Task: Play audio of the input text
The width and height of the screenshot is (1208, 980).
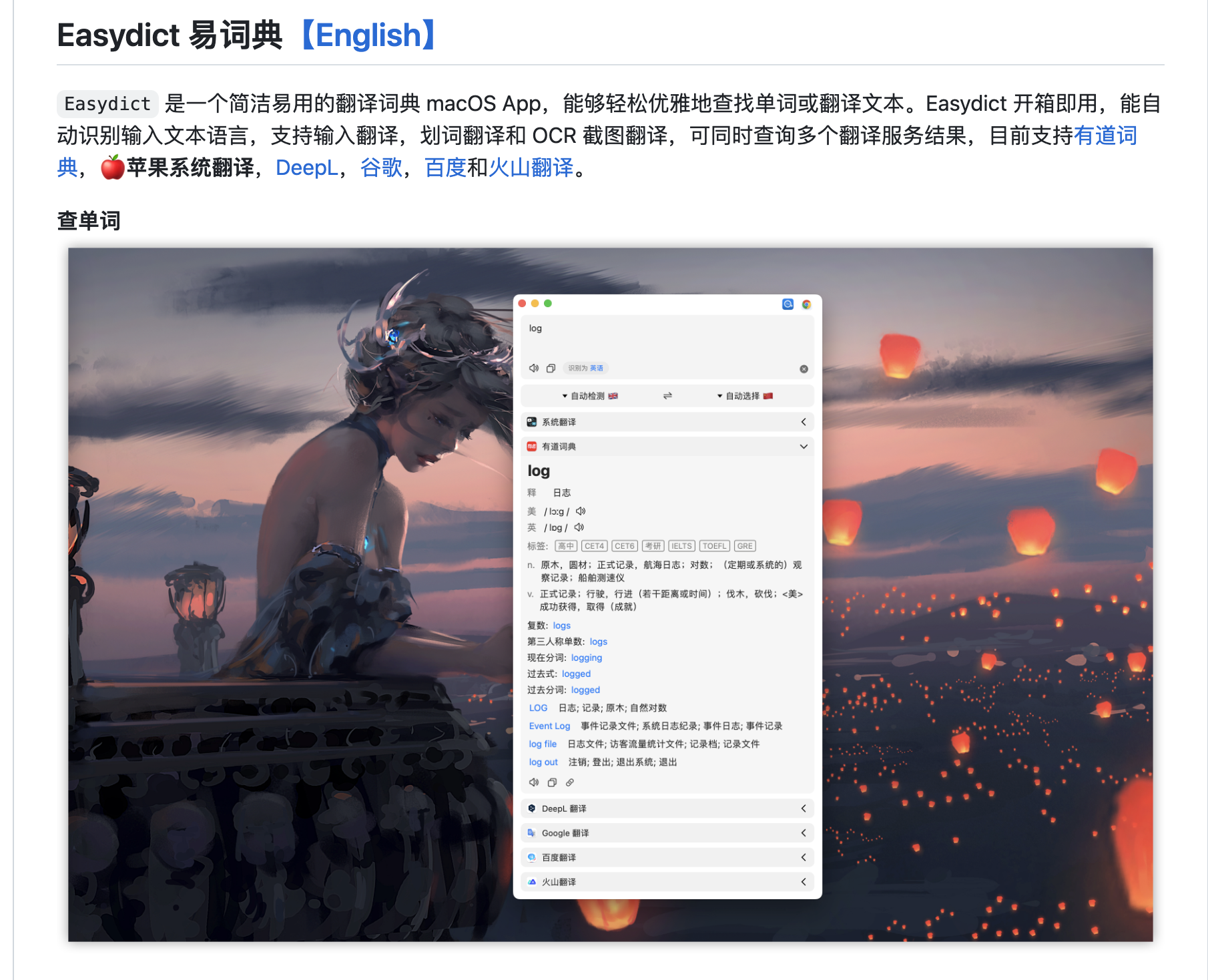Action: [x=533, y=368]
